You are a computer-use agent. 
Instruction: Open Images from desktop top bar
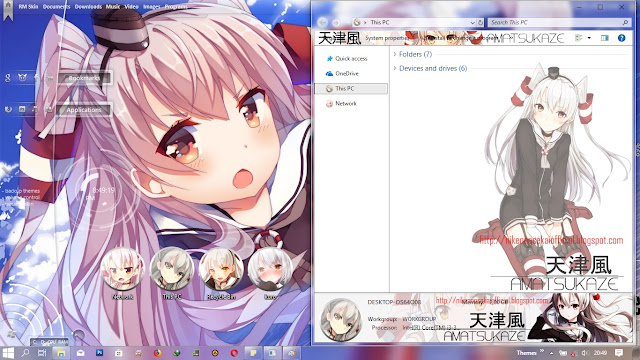pyautogui.click(x=152, y=7)
